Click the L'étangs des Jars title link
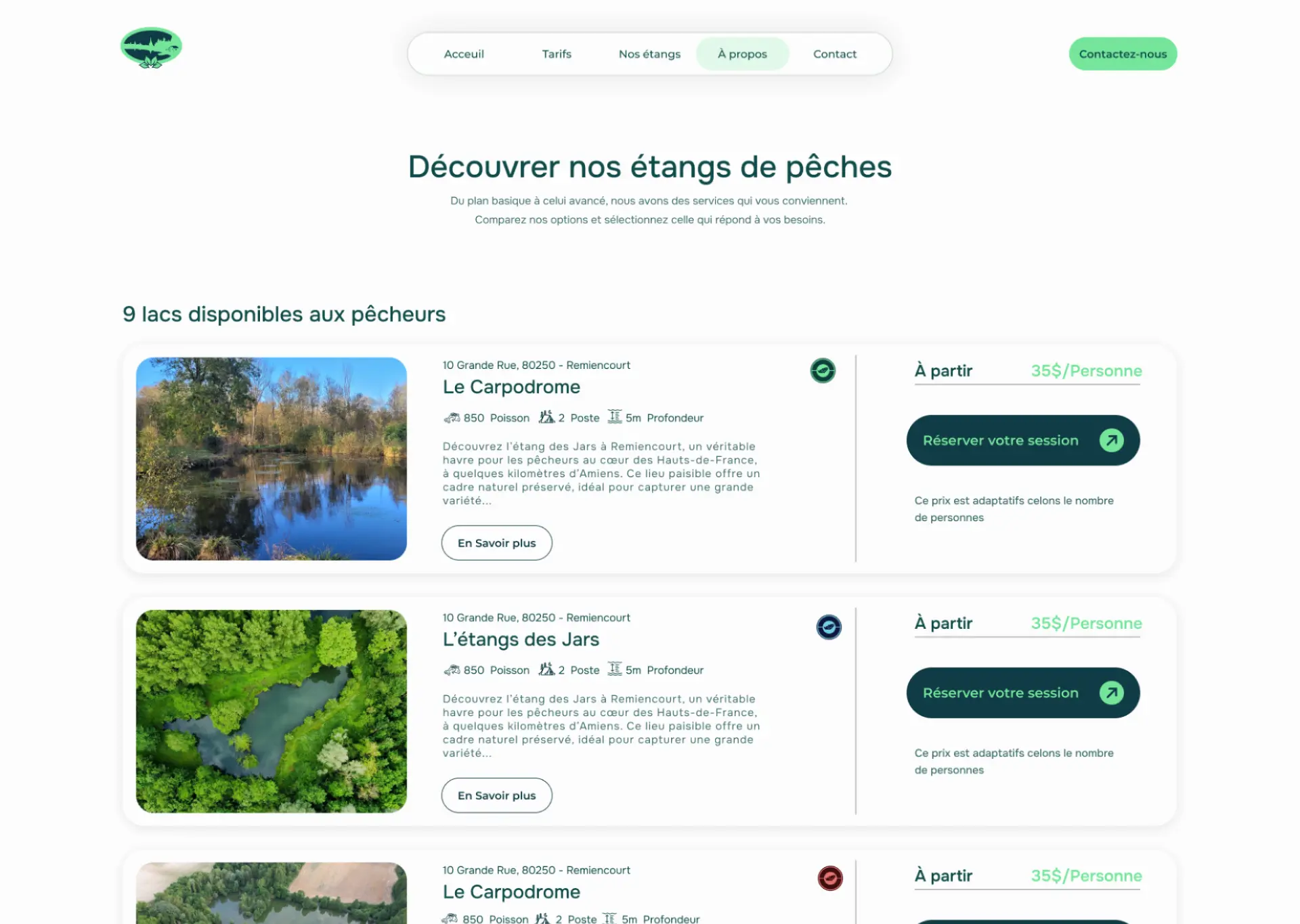Viewport: 1300px width, 924px height. tap(521, 640)
